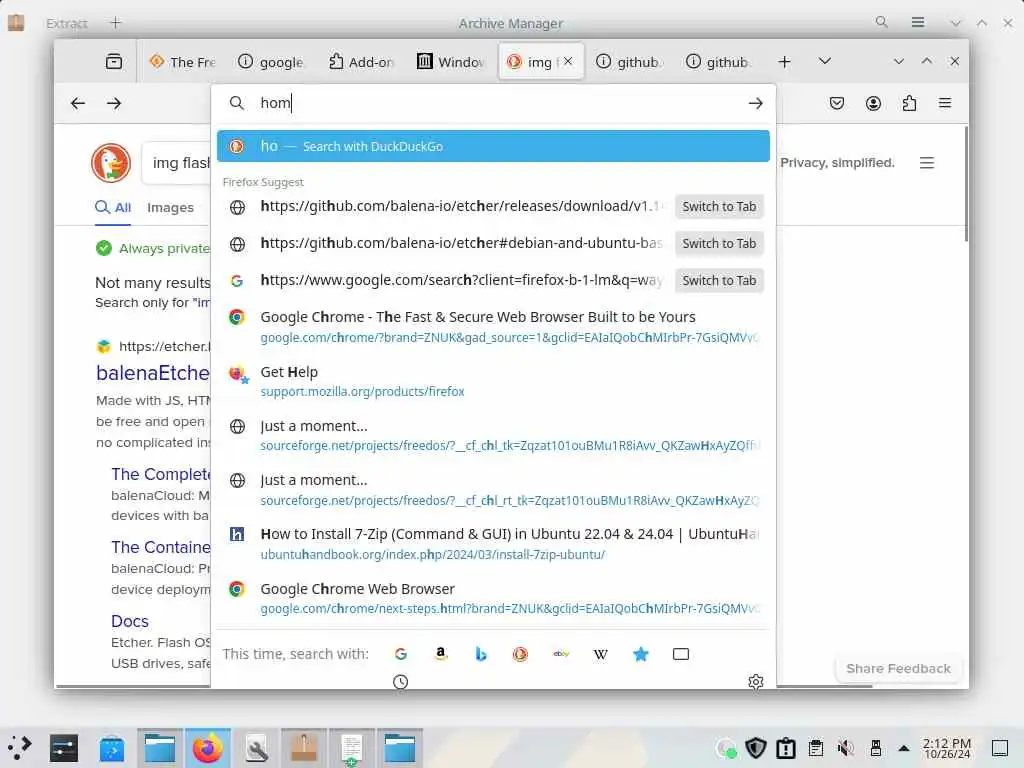Click the DuckDuckGo logo
Screen dimensions: 1024x768
click(111, 163)
